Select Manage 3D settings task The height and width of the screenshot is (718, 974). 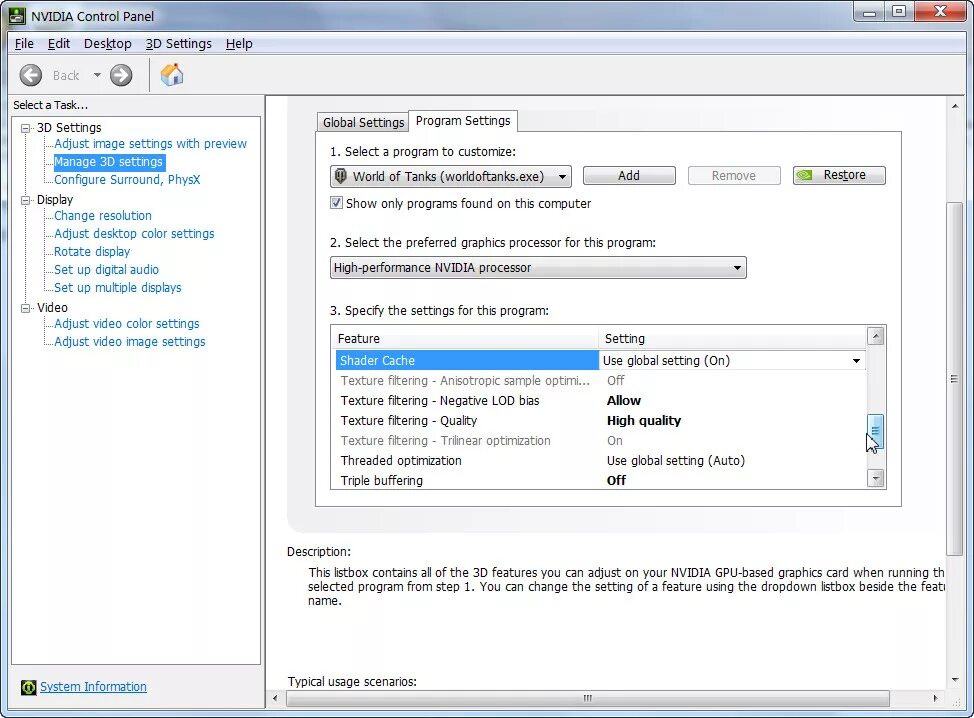[x=109, y=161]
